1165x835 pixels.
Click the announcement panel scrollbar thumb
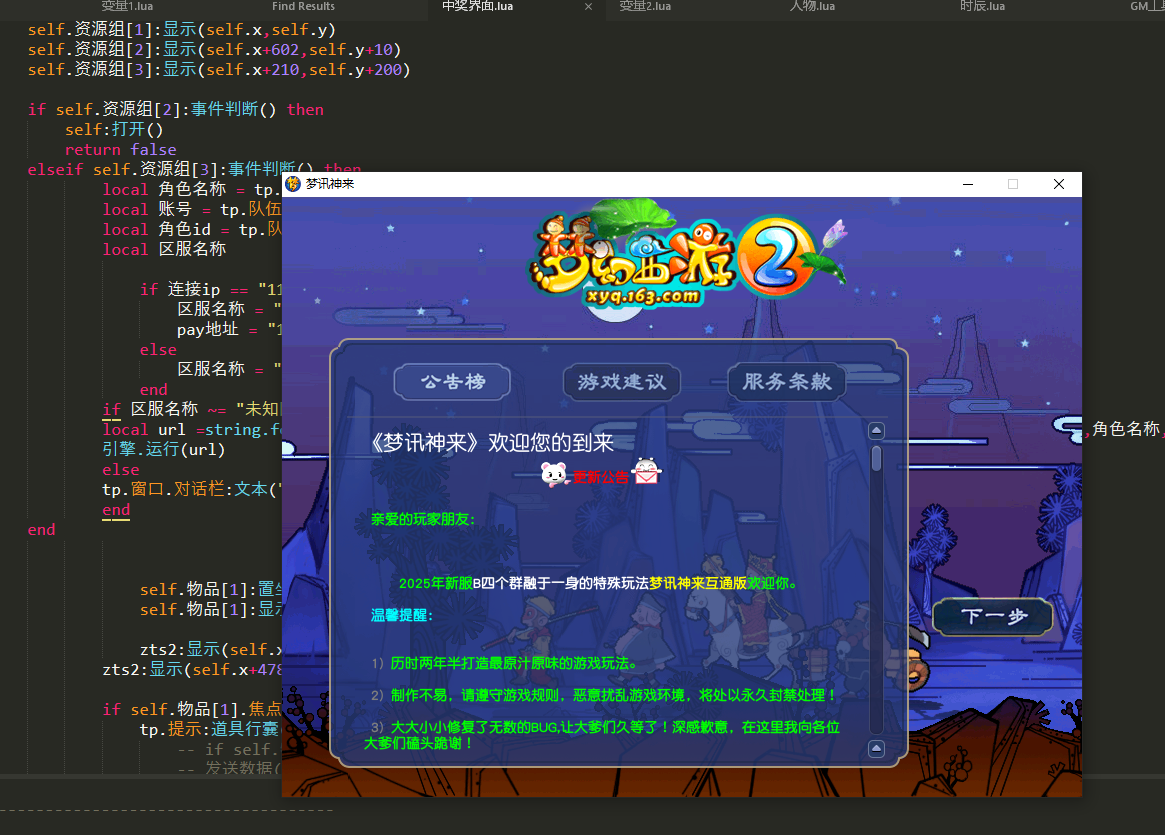877,459
